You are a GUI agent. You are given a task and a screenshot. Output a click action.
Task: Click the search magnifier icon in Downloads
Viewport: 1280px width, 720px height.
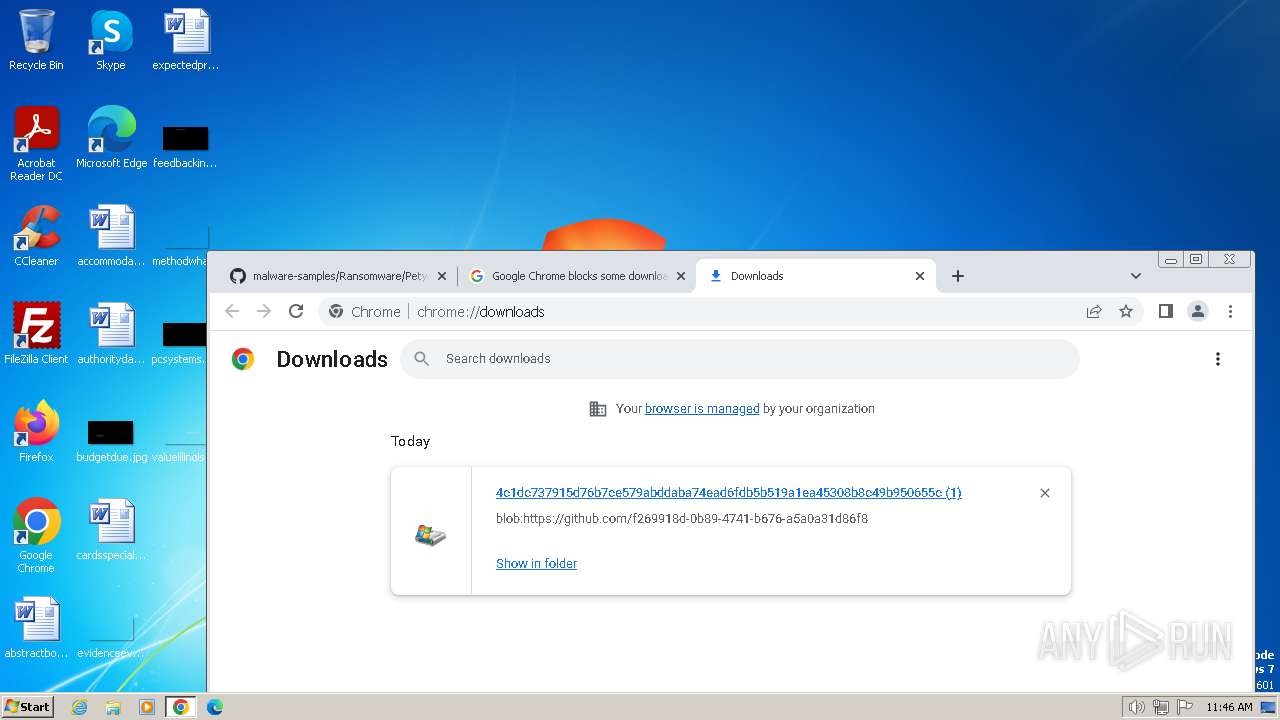(x=422, y=359)
